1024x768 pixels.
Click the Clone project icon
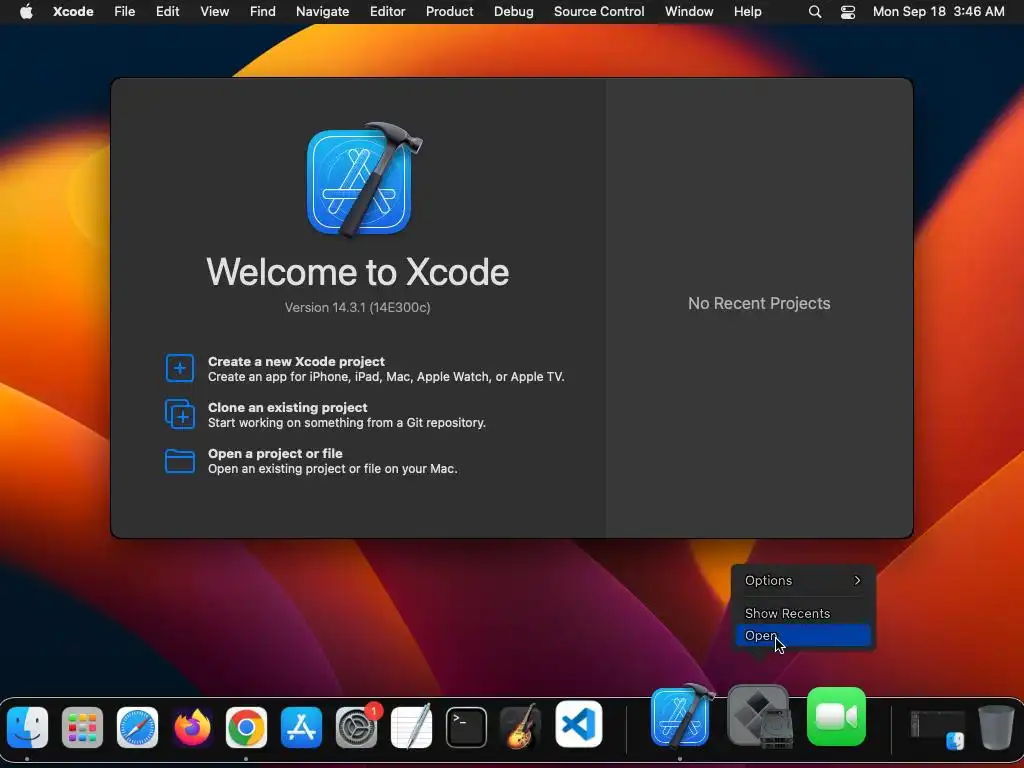point(180,414)
